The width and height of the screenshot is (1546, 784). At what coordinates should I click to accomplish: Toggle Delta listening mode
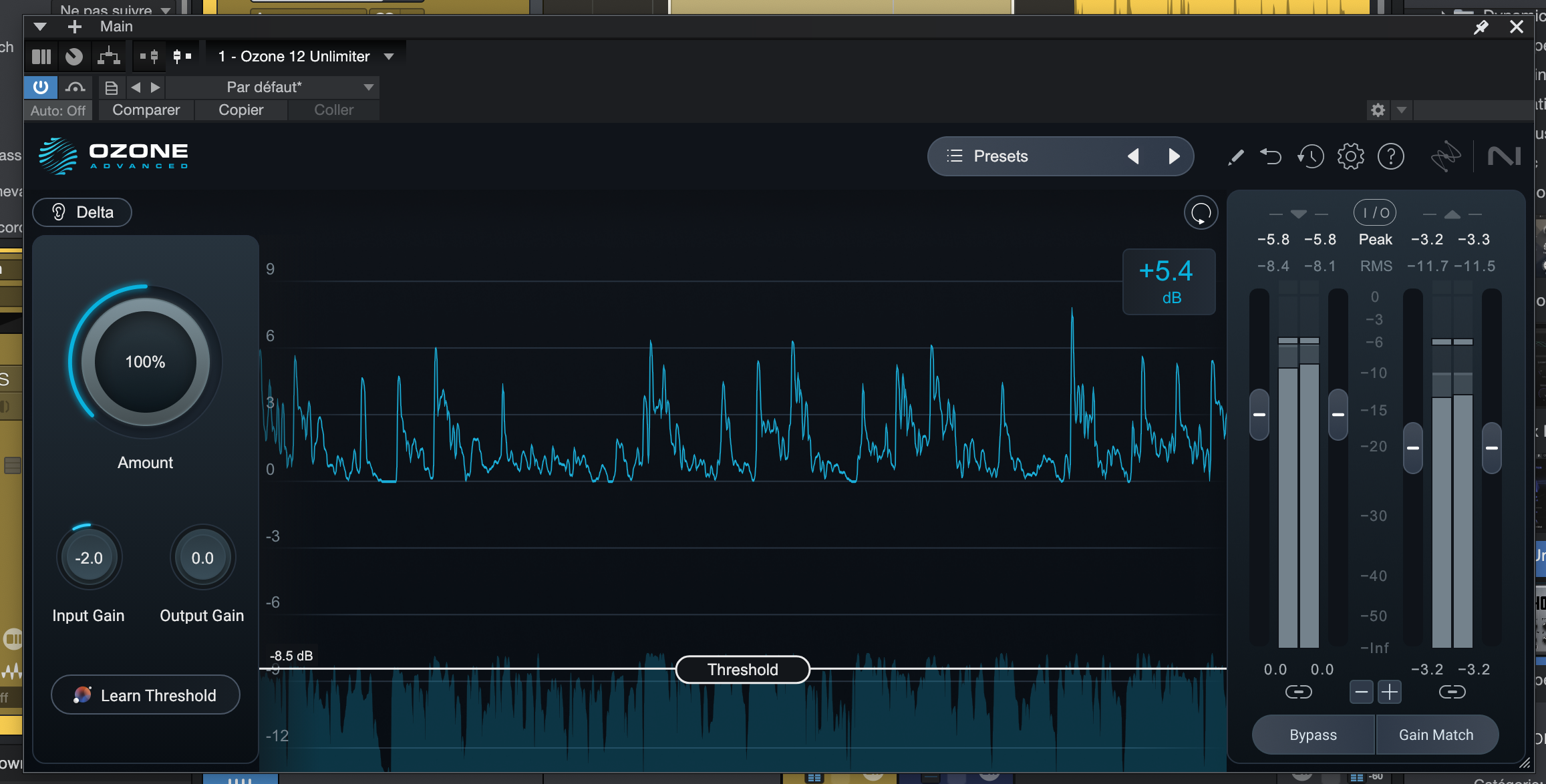point(82,212)
